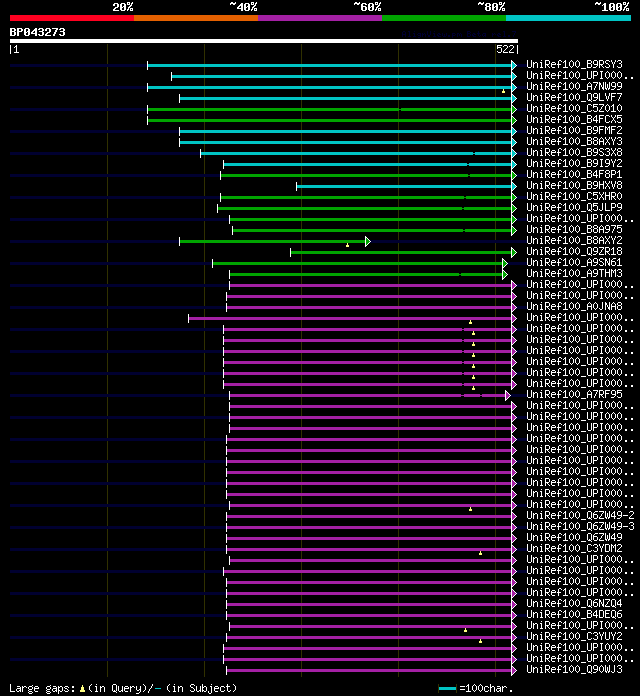The width and height of the screenshot is (640, 696).
Task: Select the UniRef100_C3YDM2 label
Action: click(574, 548)
